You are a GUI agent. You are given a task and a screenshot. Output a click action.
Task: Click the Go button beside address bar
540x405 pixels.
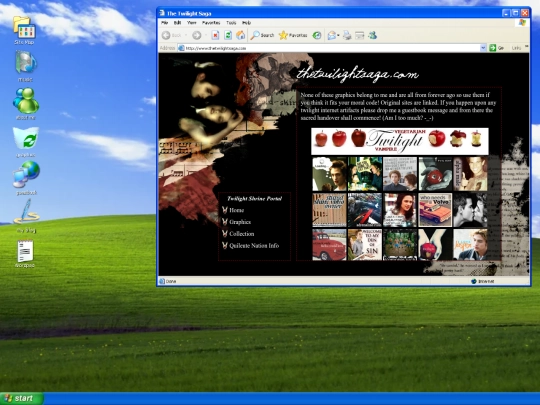pos(497,48)
